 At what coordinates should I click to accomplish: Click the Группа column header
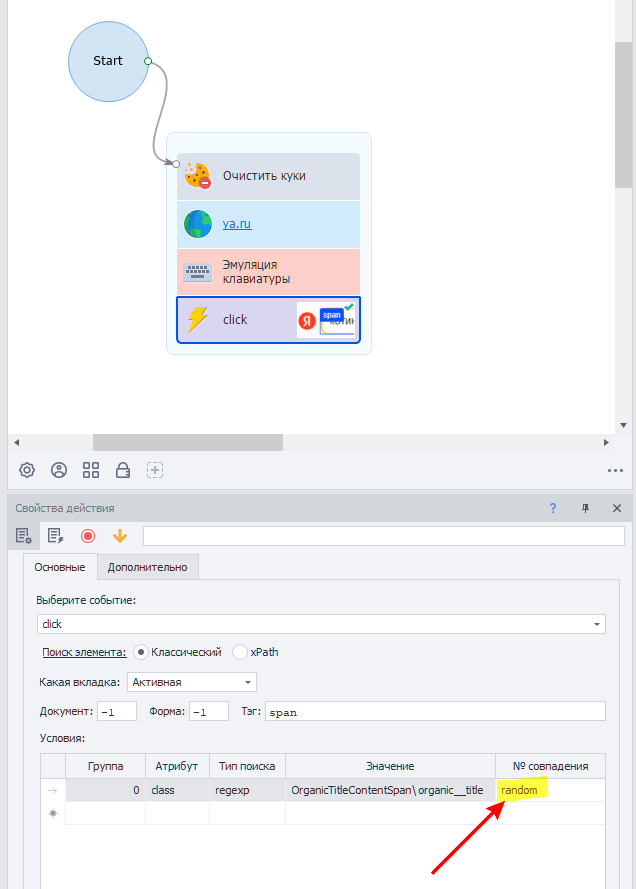105,766
